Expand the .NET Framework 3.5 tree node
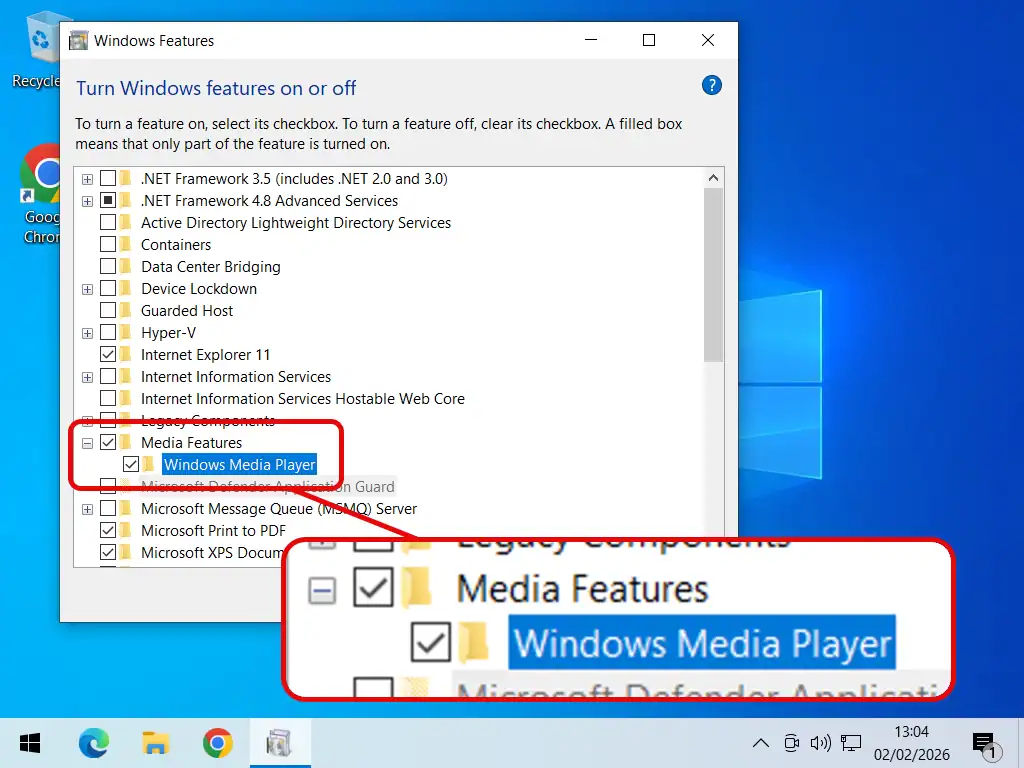Image resolution: width=1024 pixels, height=768 pixels. click(x=87, y=178)
